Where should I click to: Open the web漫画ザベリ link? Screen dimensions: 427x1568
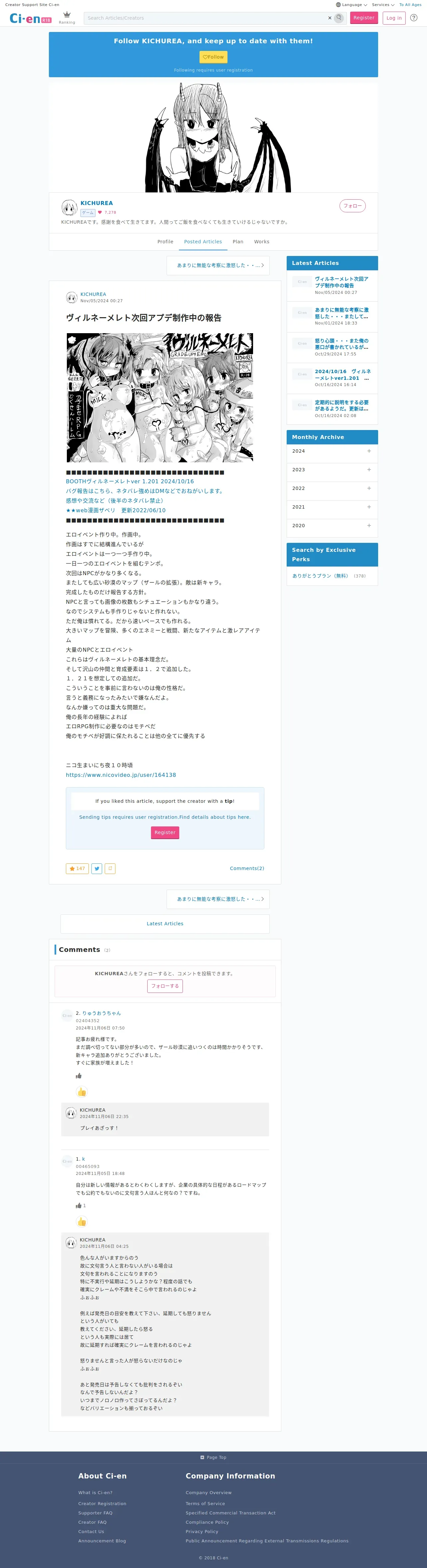(x=116, y=511)
